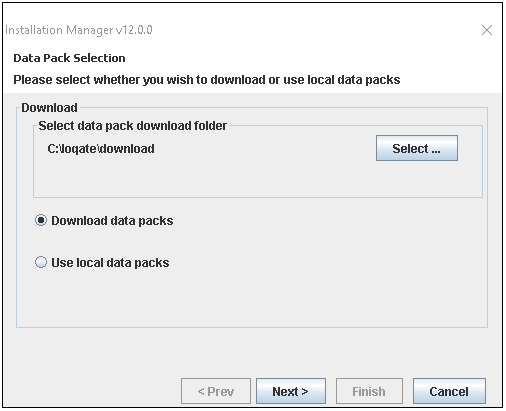Viewport: 506px width, 411px height.
Task: Click empty title bar area left of close icon
Action: tap(317, 30)
